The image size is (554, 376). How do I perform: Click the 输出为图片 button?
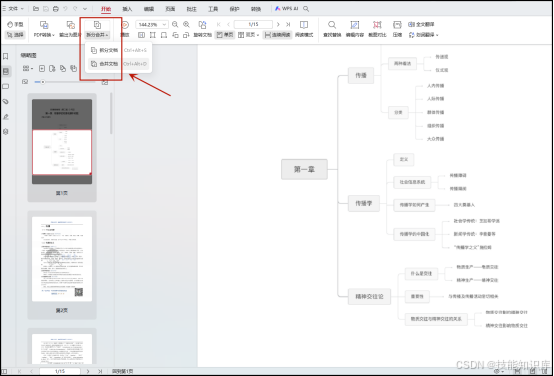pos(71,29)
